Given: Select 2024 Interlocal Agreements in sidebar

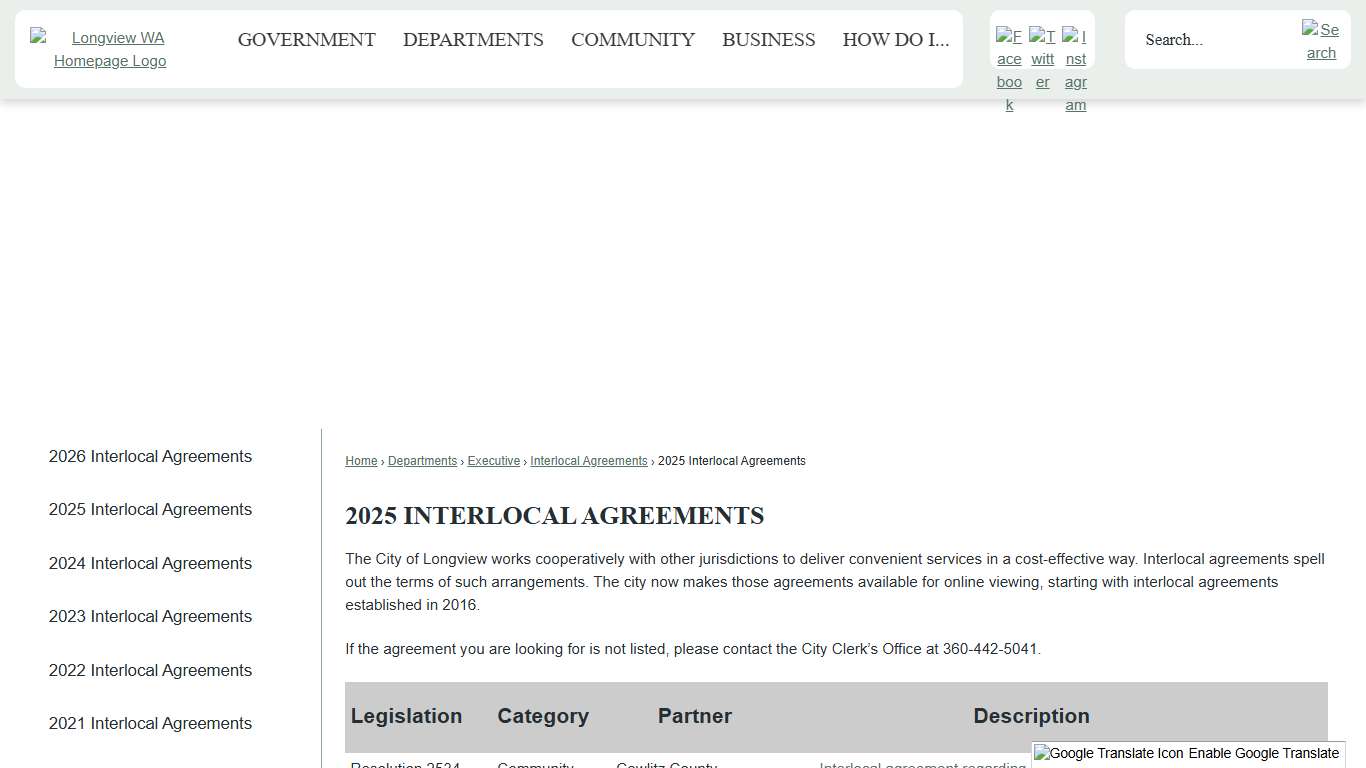Looking at the screenshot, I should click(150, 563).
